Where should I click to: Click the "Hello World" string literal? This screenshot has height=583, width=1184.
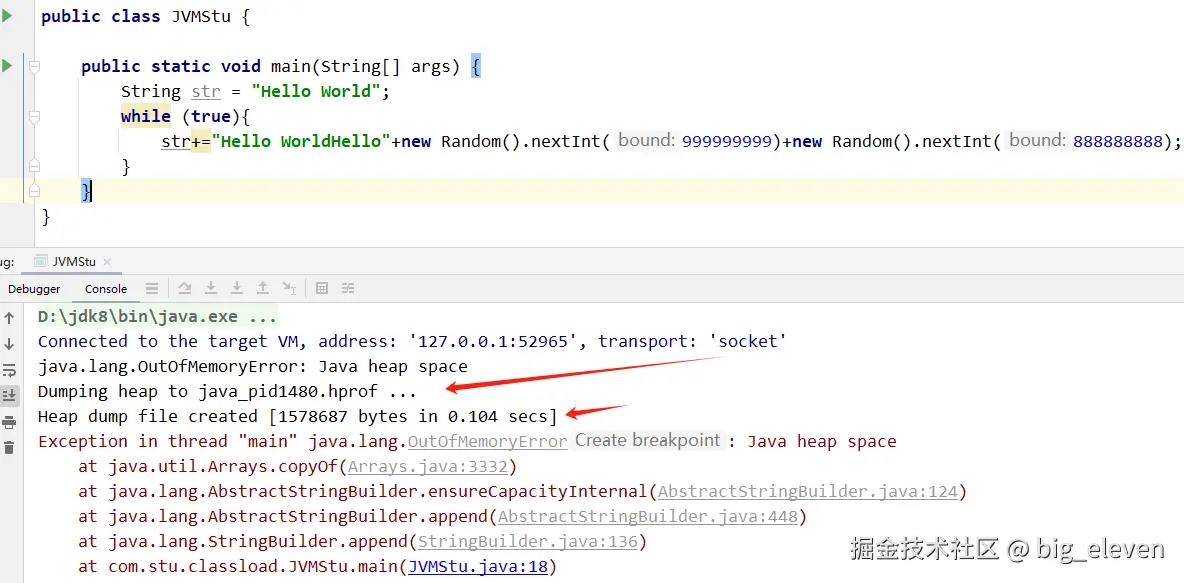pos(316,91)
